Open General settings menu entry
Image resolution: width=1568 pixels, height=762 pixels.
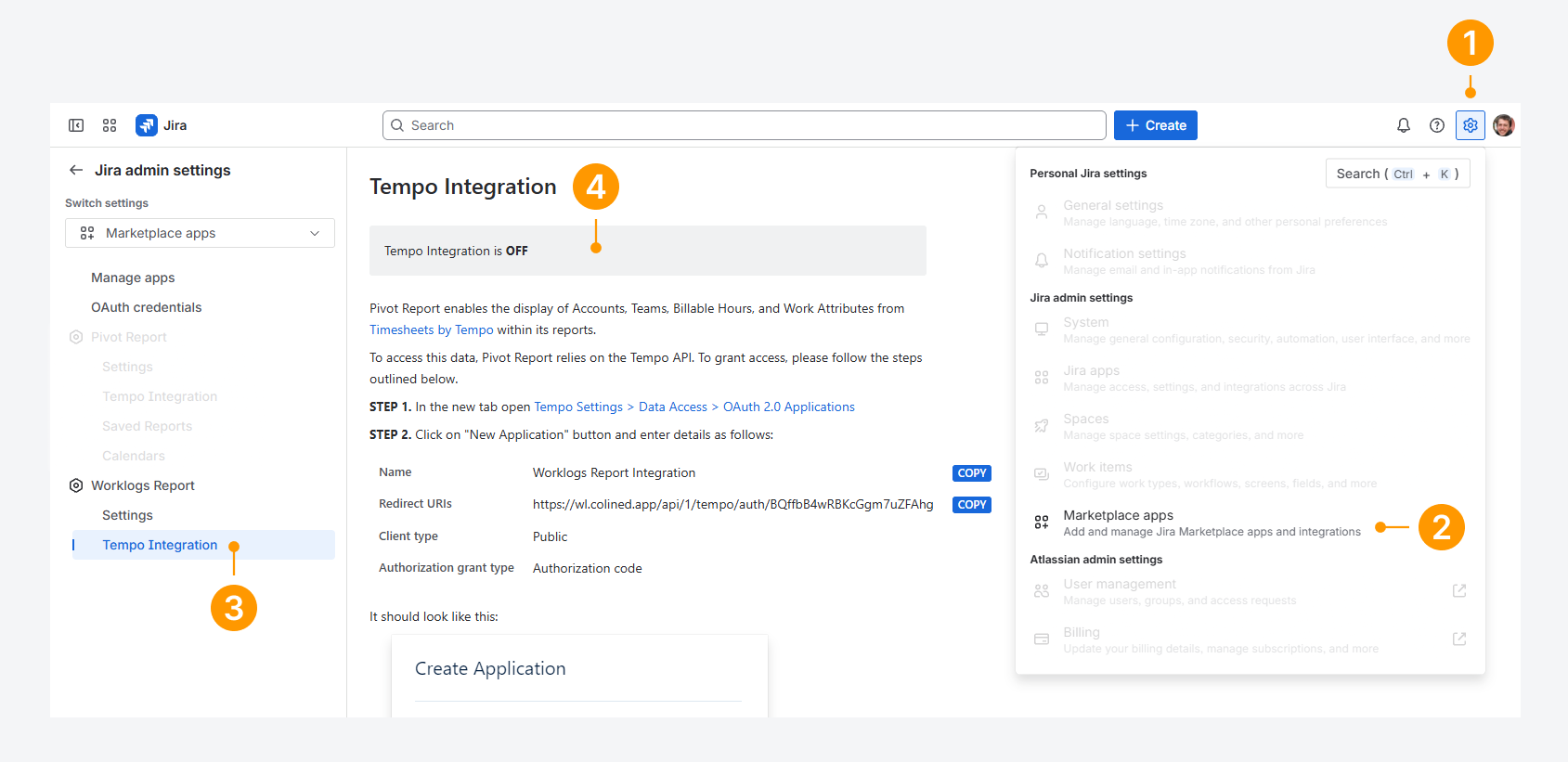(x=1250, y=213)
